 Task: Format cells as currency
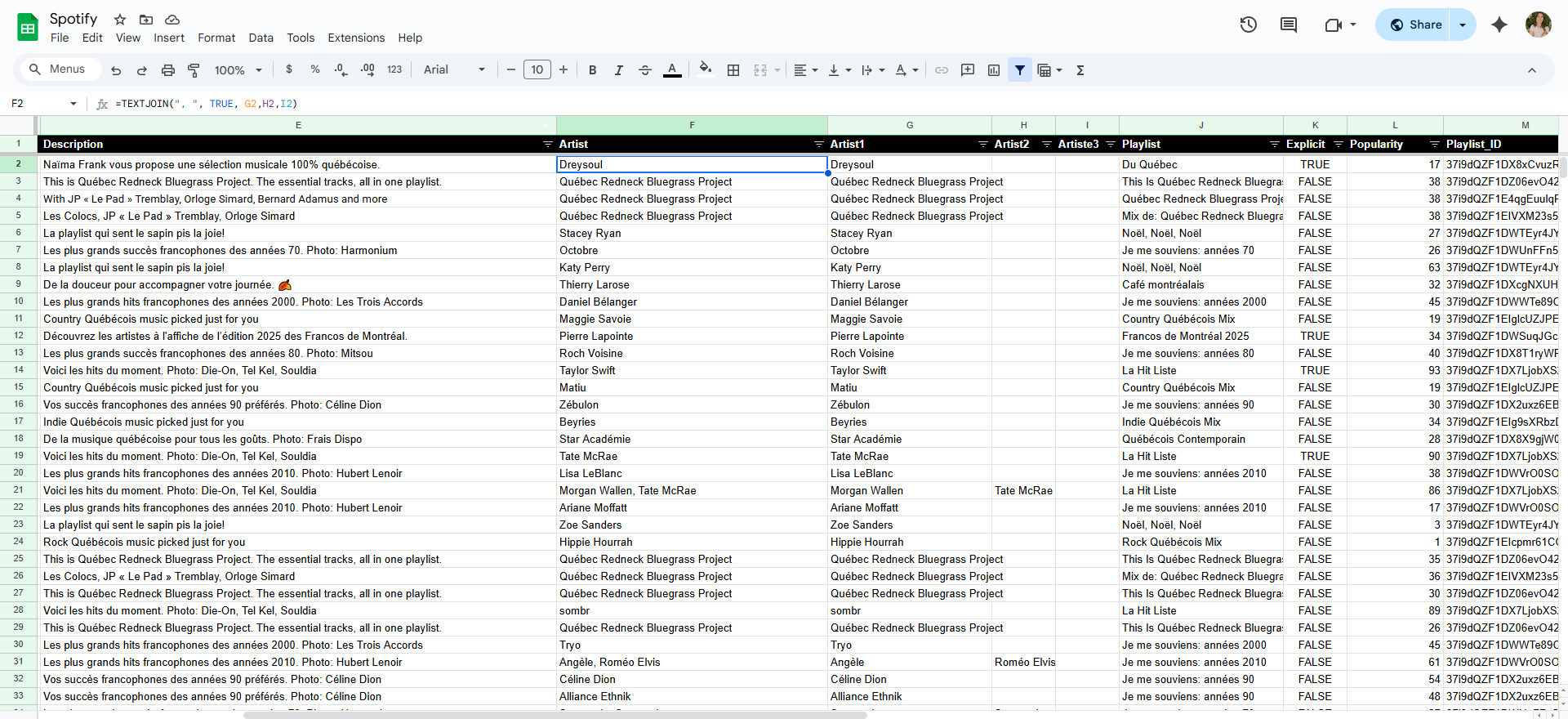[289, 70]
